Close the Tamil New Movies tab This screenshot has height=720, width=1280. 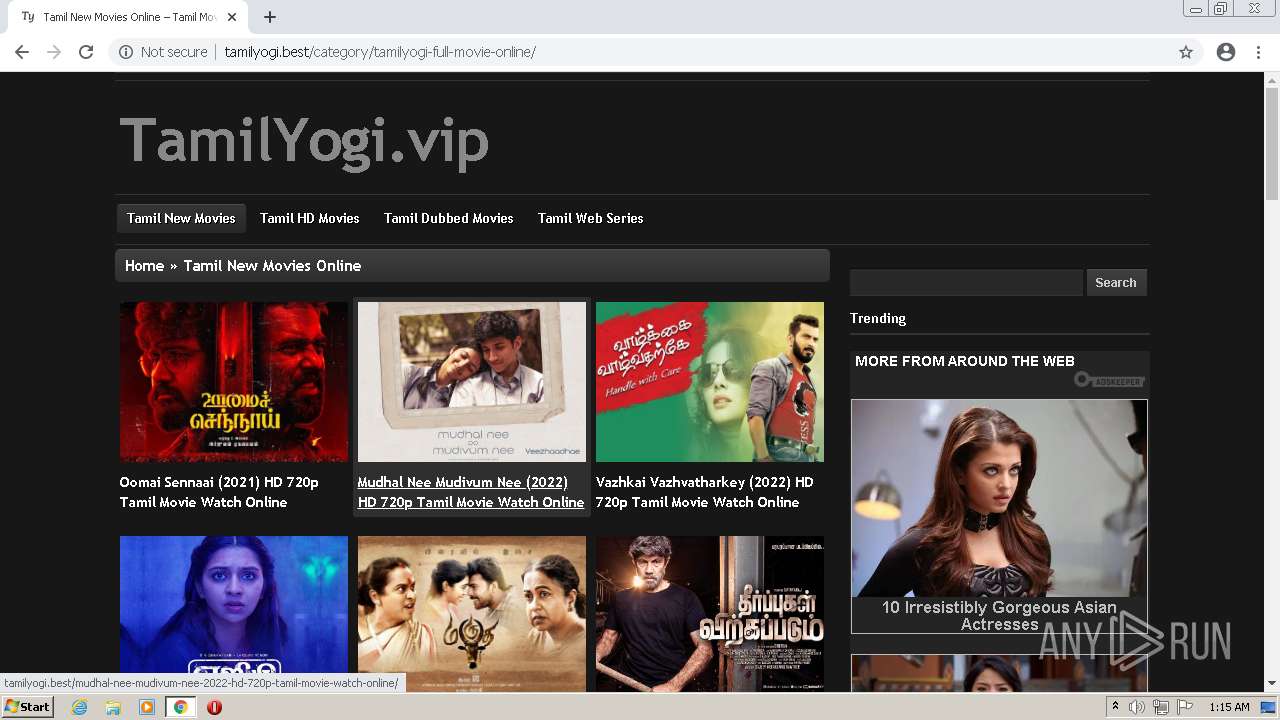pyautogui.click(x=232, y=17)
